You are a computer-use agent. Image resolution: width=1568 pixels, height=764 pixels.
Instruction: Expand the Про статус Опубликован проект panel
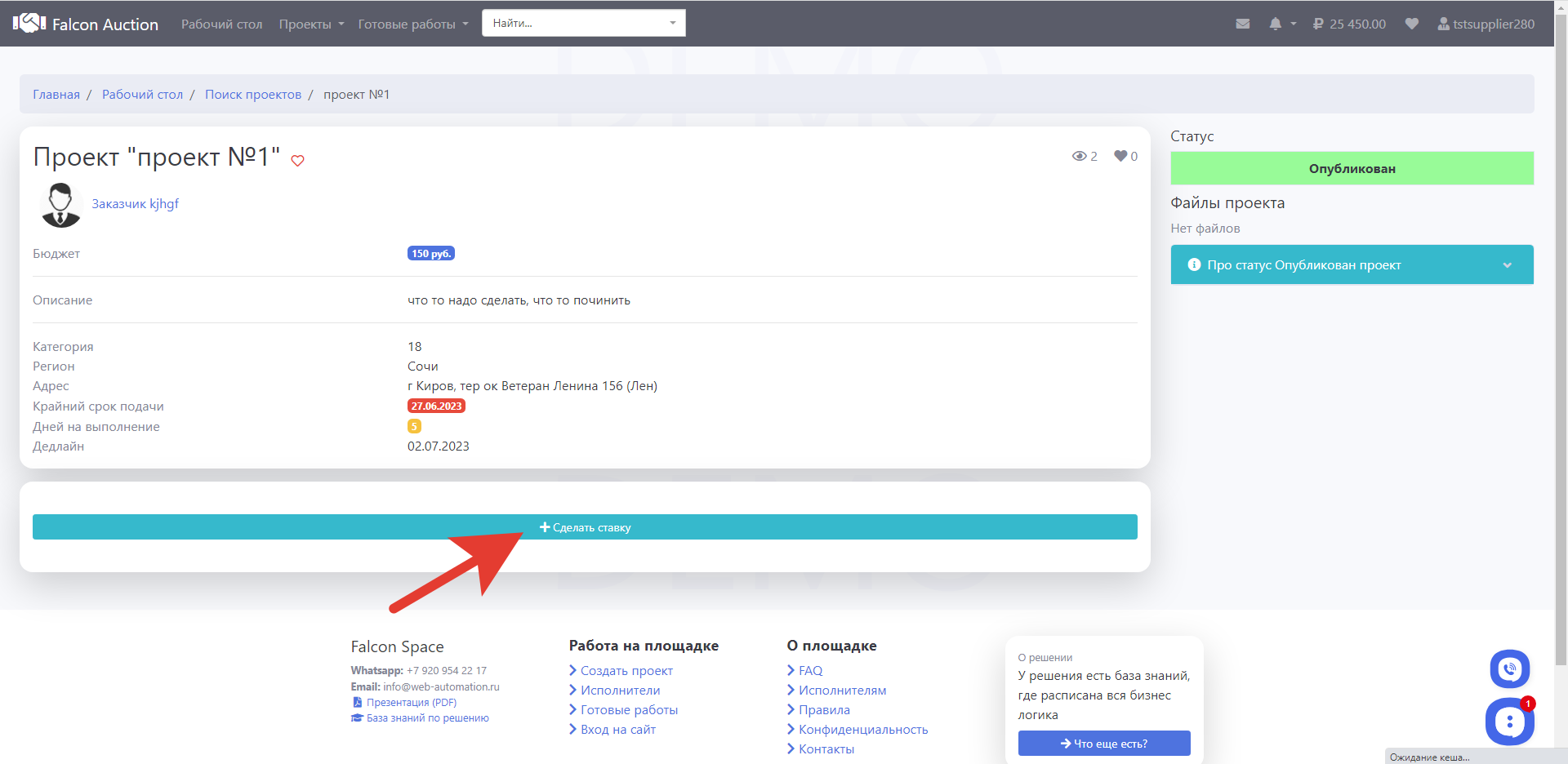[1352, 264]
